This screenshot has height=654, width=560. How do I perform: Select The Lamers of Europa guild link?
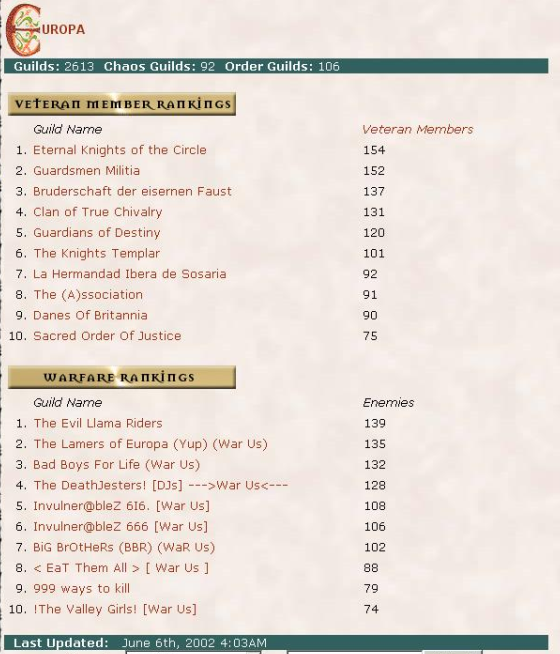click(151, 444)
